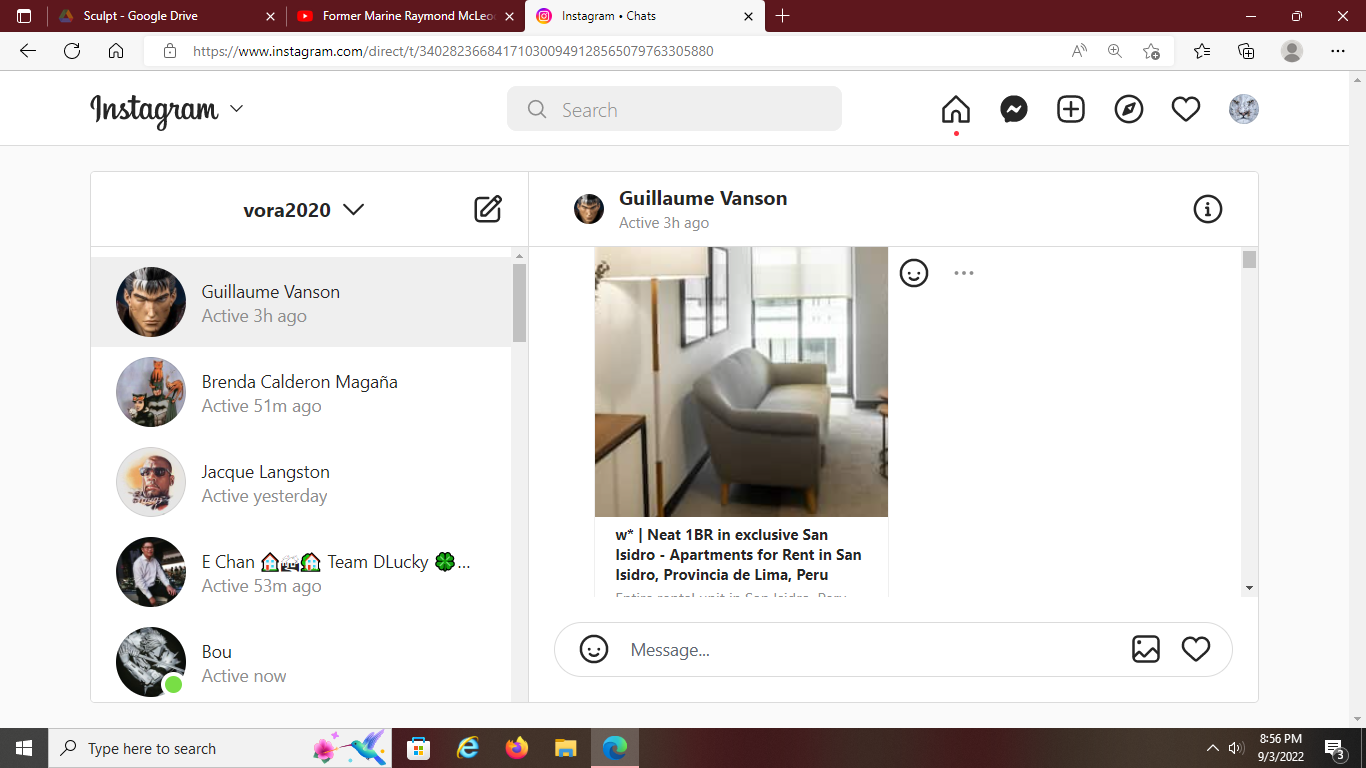The image size is (1366, 768).
Task: Show hidden system tray icons
Action: point(1213,748)
